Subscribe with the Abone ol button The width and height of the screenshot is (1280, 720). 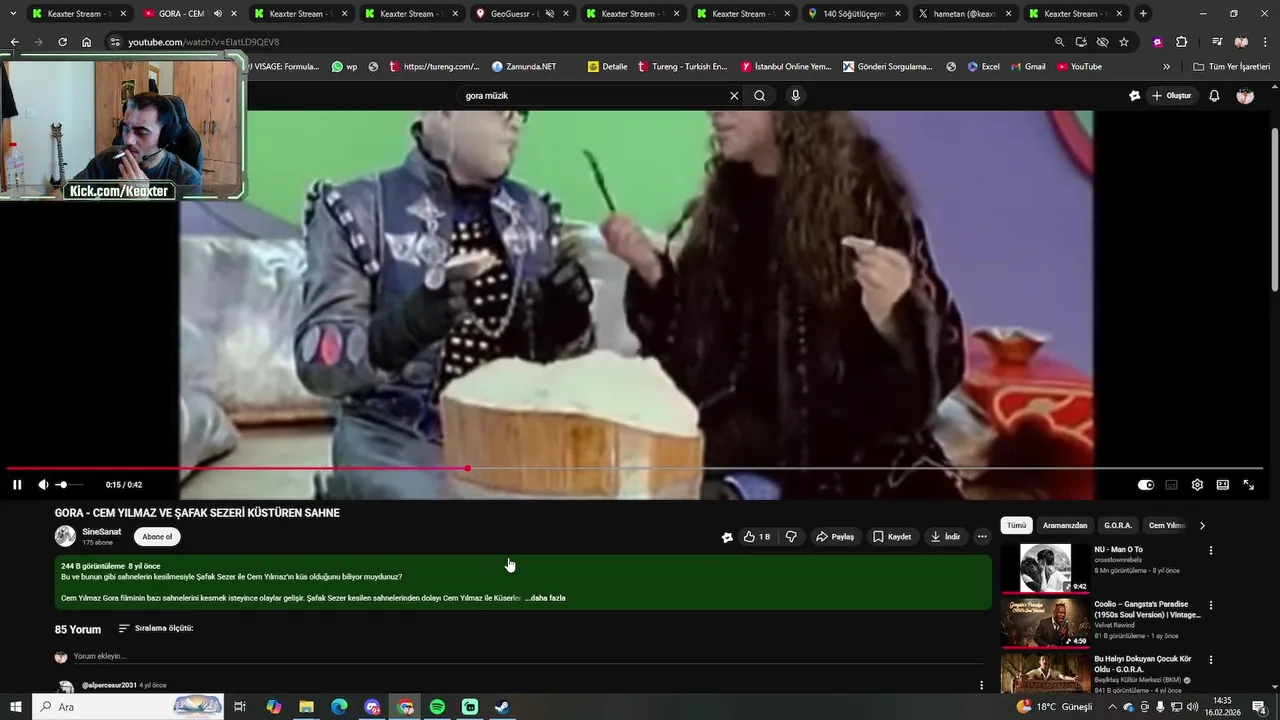coord(157,537)
